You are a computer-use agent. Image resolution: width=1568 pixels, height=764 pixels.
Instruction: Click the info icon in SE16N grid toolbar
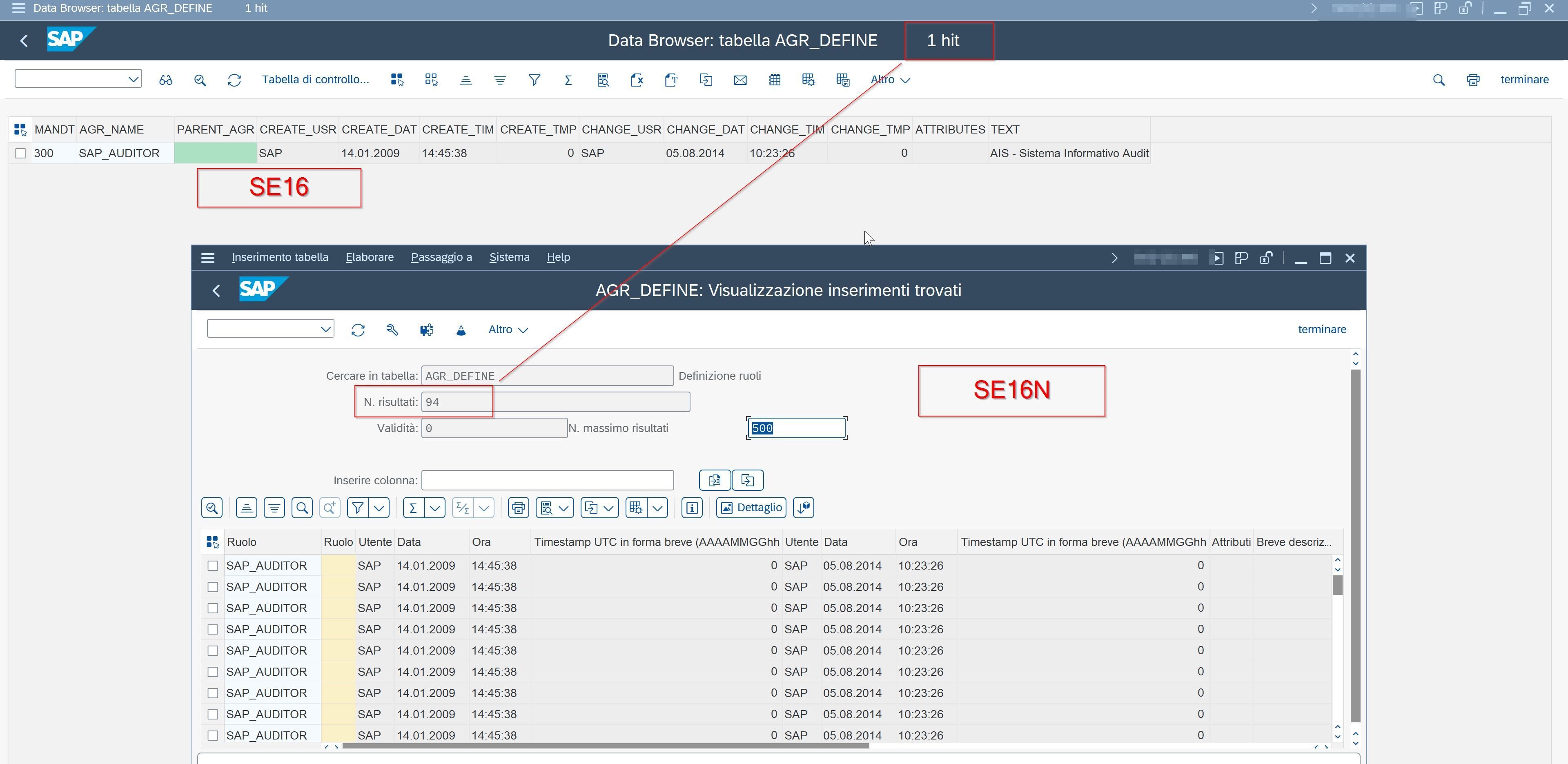click(x=692, y=508)
